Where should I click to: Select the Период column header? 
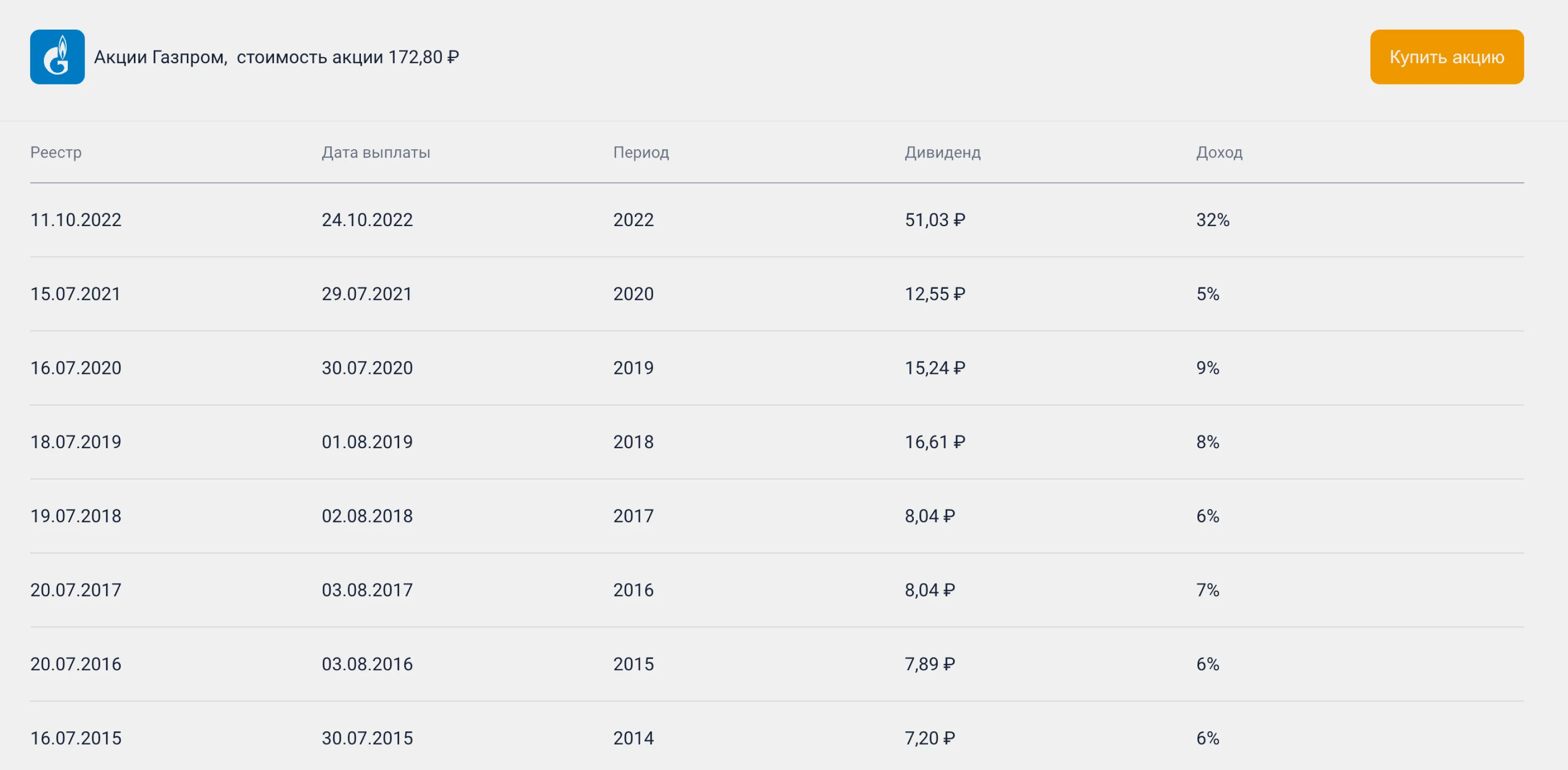coord(641,152)
